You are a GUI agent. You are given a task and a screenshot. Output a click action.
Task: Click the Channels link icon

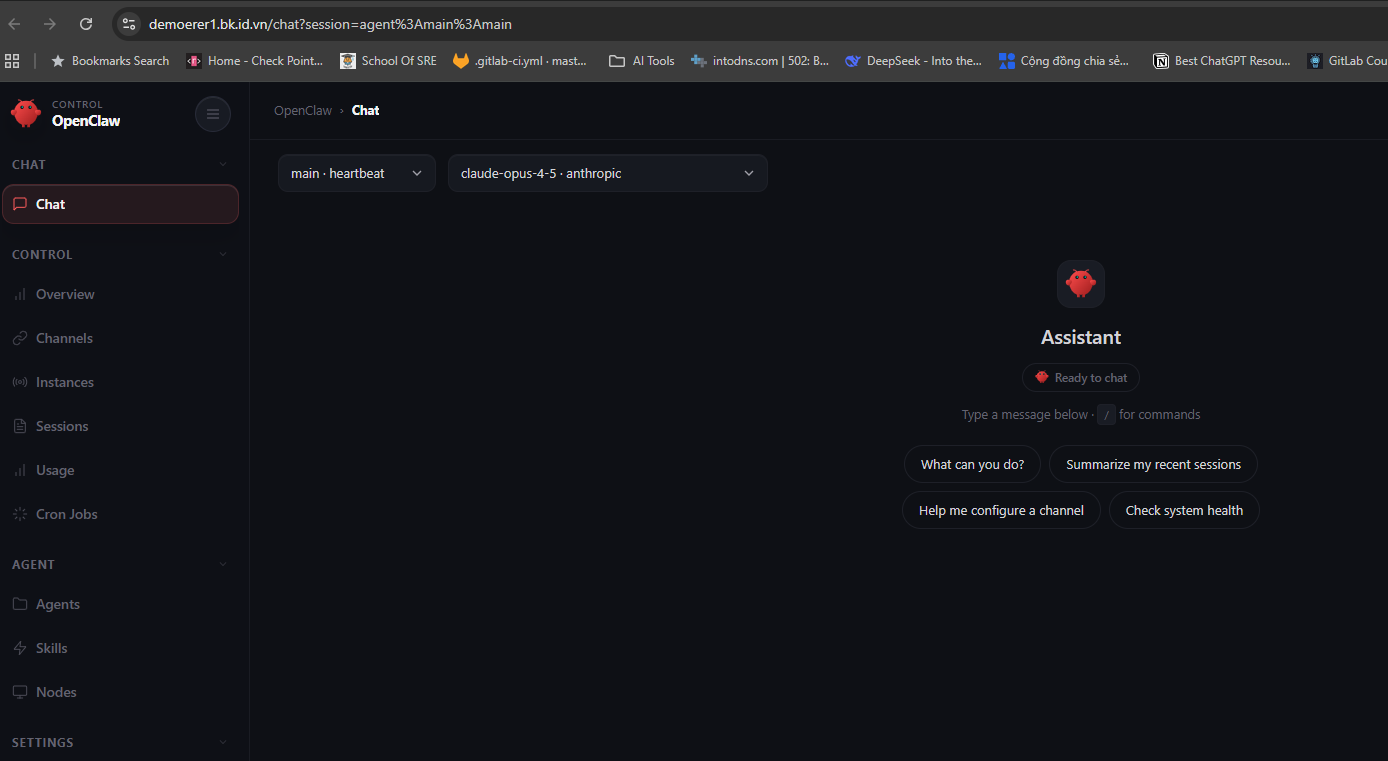20,338
